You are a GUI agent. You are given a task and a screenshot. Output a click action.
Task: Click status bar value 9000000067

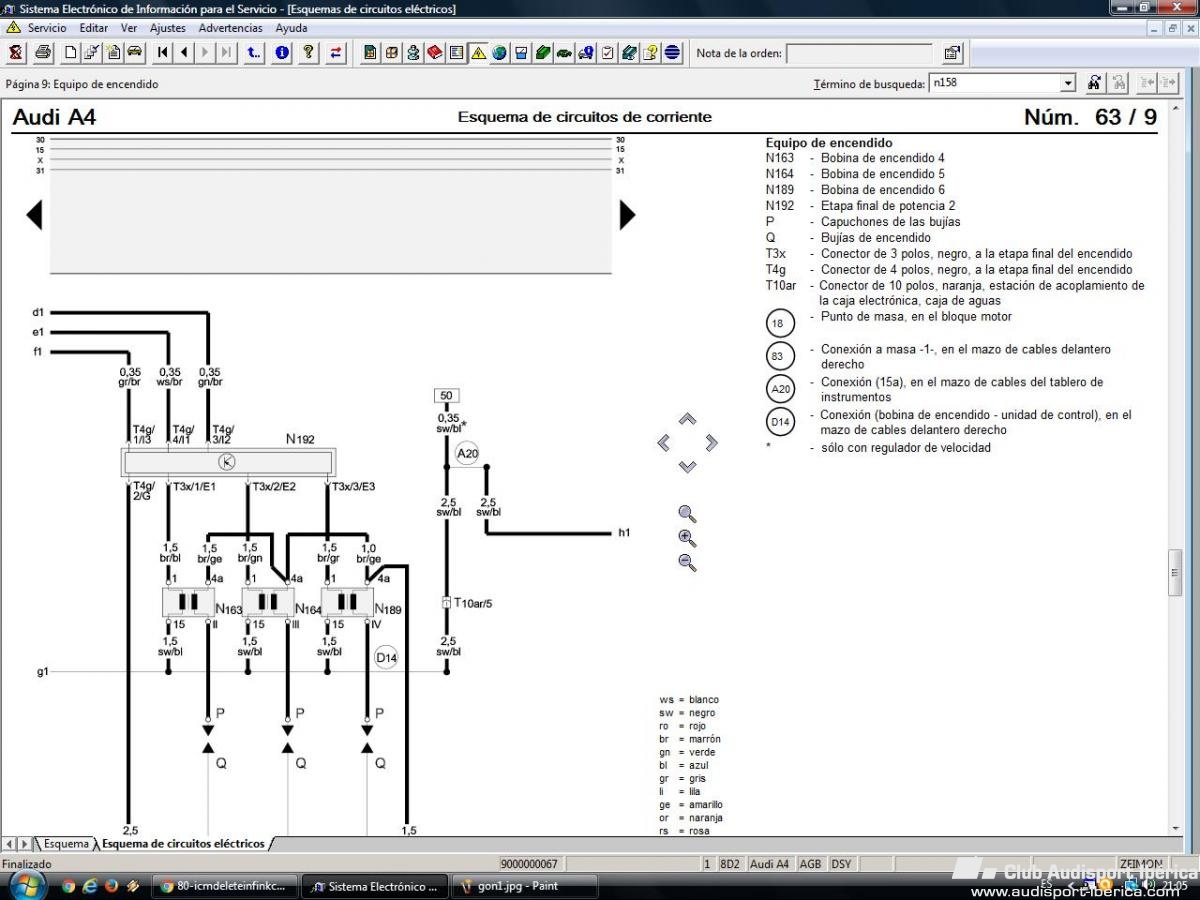[x=529, y=864]
